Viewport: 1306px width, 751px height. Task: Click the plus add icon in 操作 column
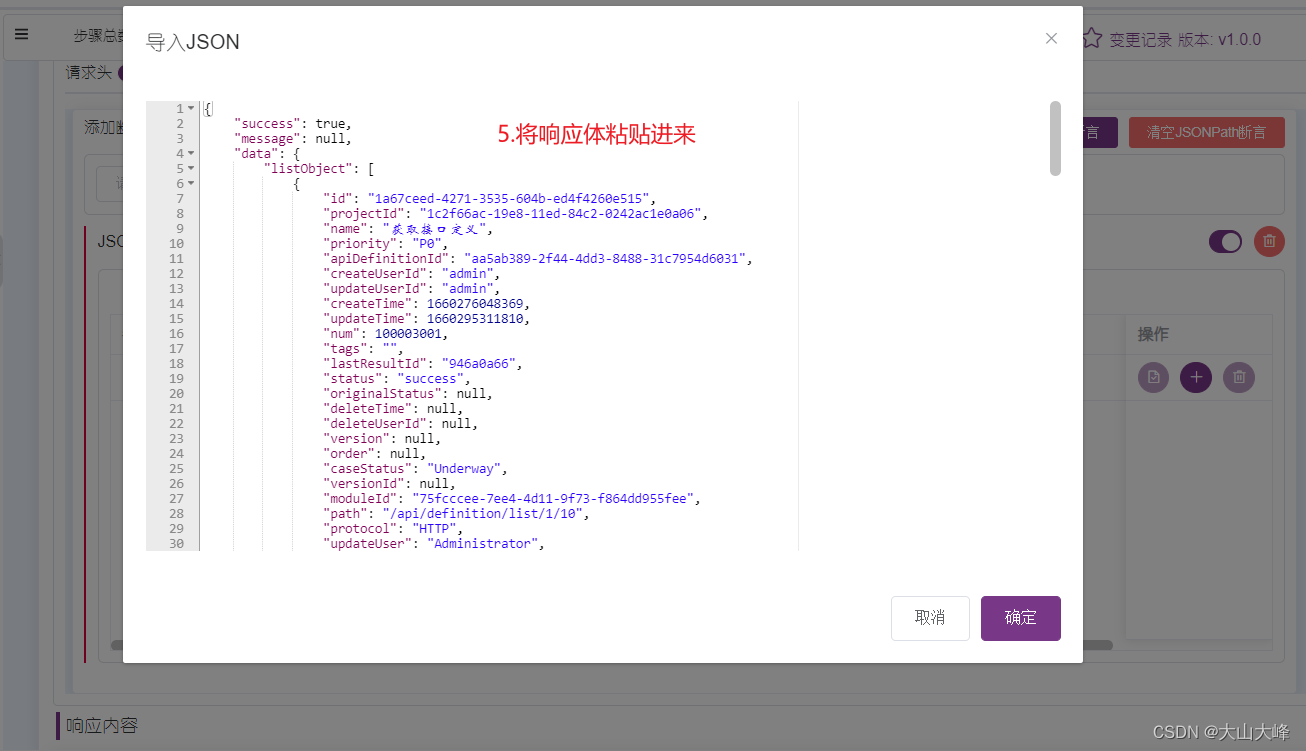(x=1196, y=377)
